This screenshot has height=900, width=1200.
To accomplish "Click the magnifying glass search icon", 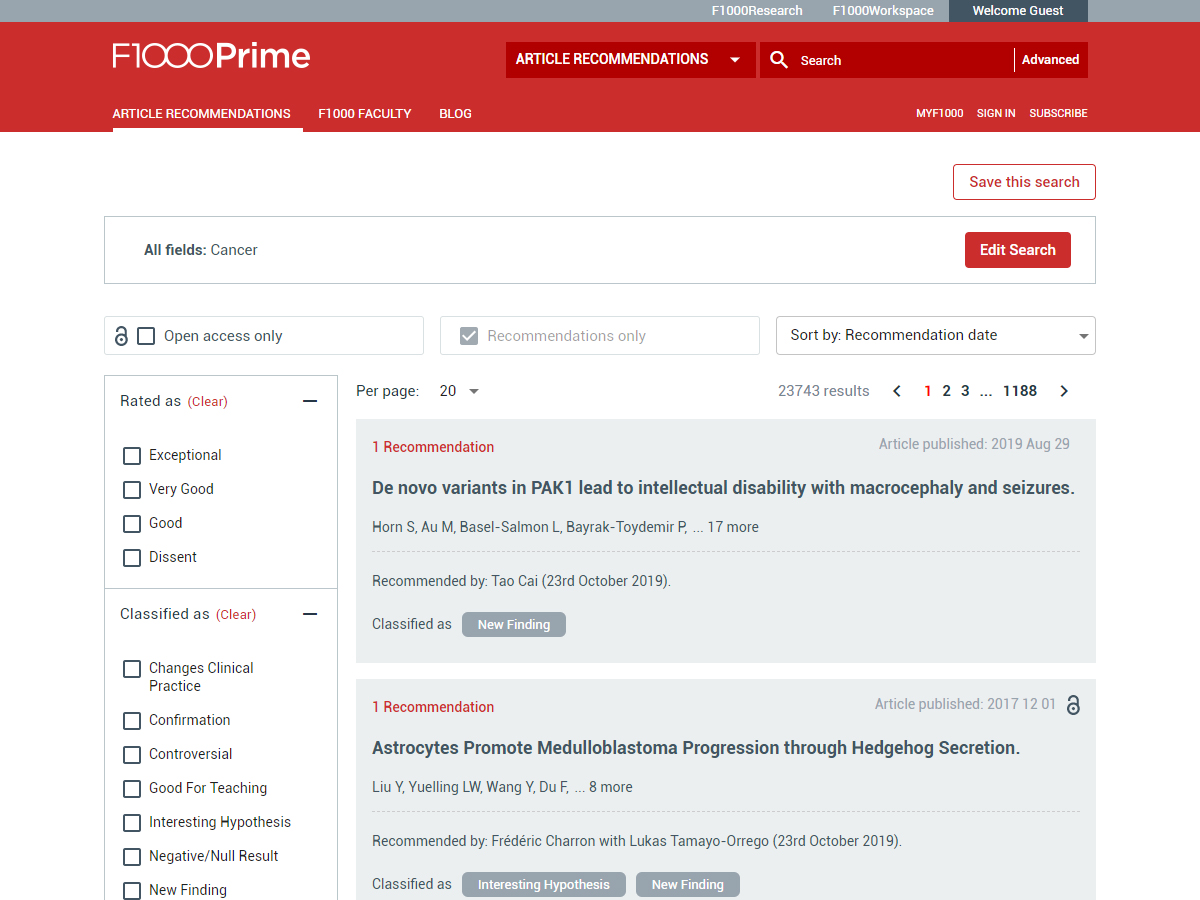I will pos(779,60).
